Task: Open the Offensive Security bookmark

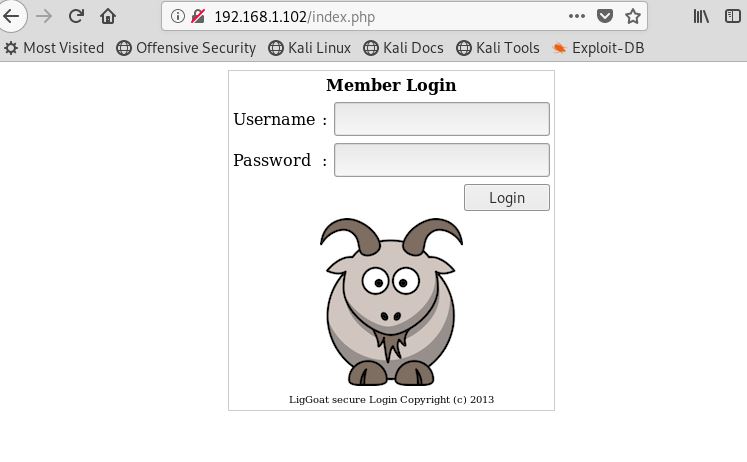Action: (x=186, y=48)
